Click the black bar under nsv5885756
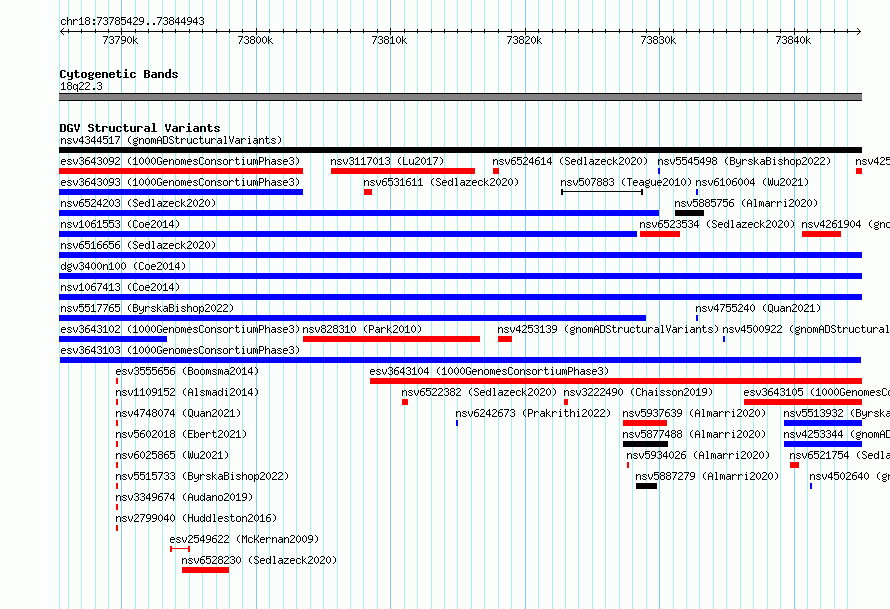This screenshot has width=890, height=609. pos(689,213)
